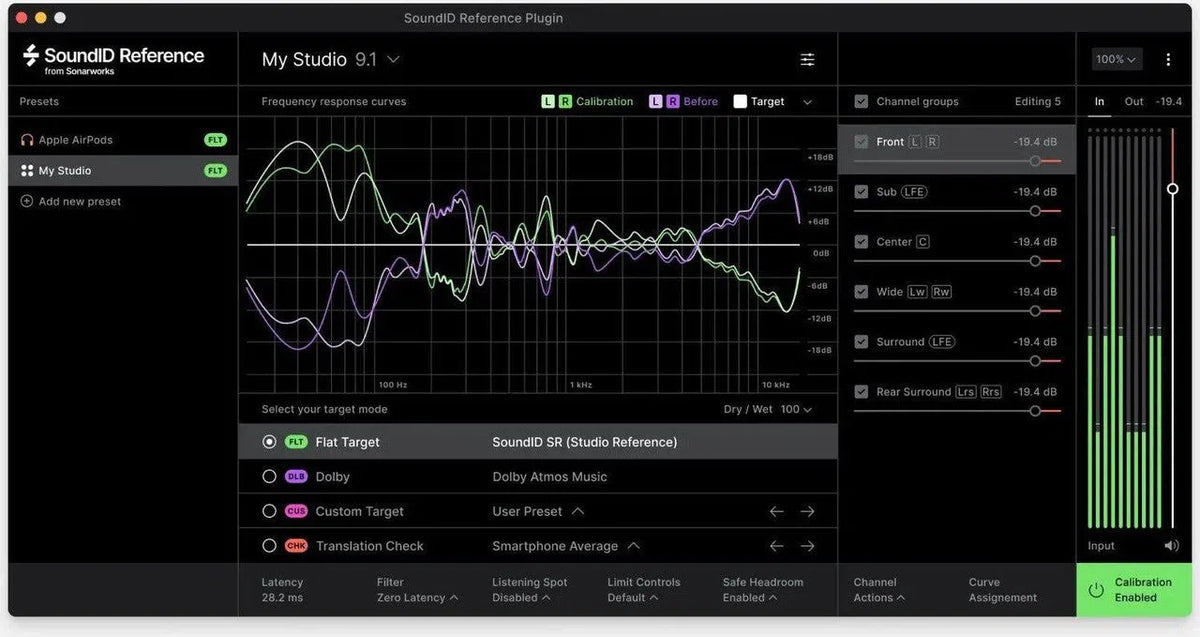Toggle the Front channel group checkbox
The image size is (1200, 637).
click(x=861, y=141)
